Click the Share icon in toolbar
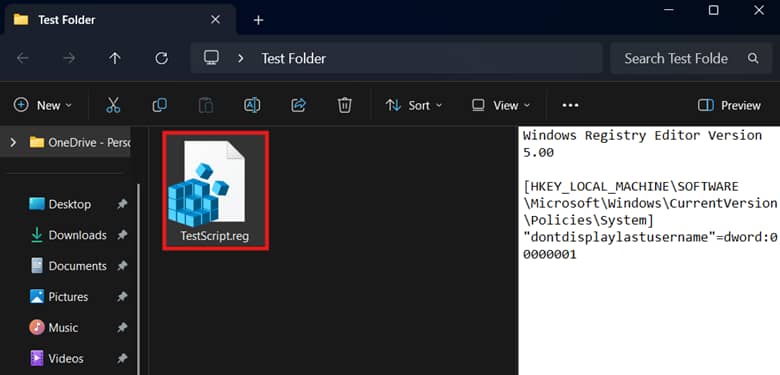Screen dimensions: 780x375 (x=298, y=105)
